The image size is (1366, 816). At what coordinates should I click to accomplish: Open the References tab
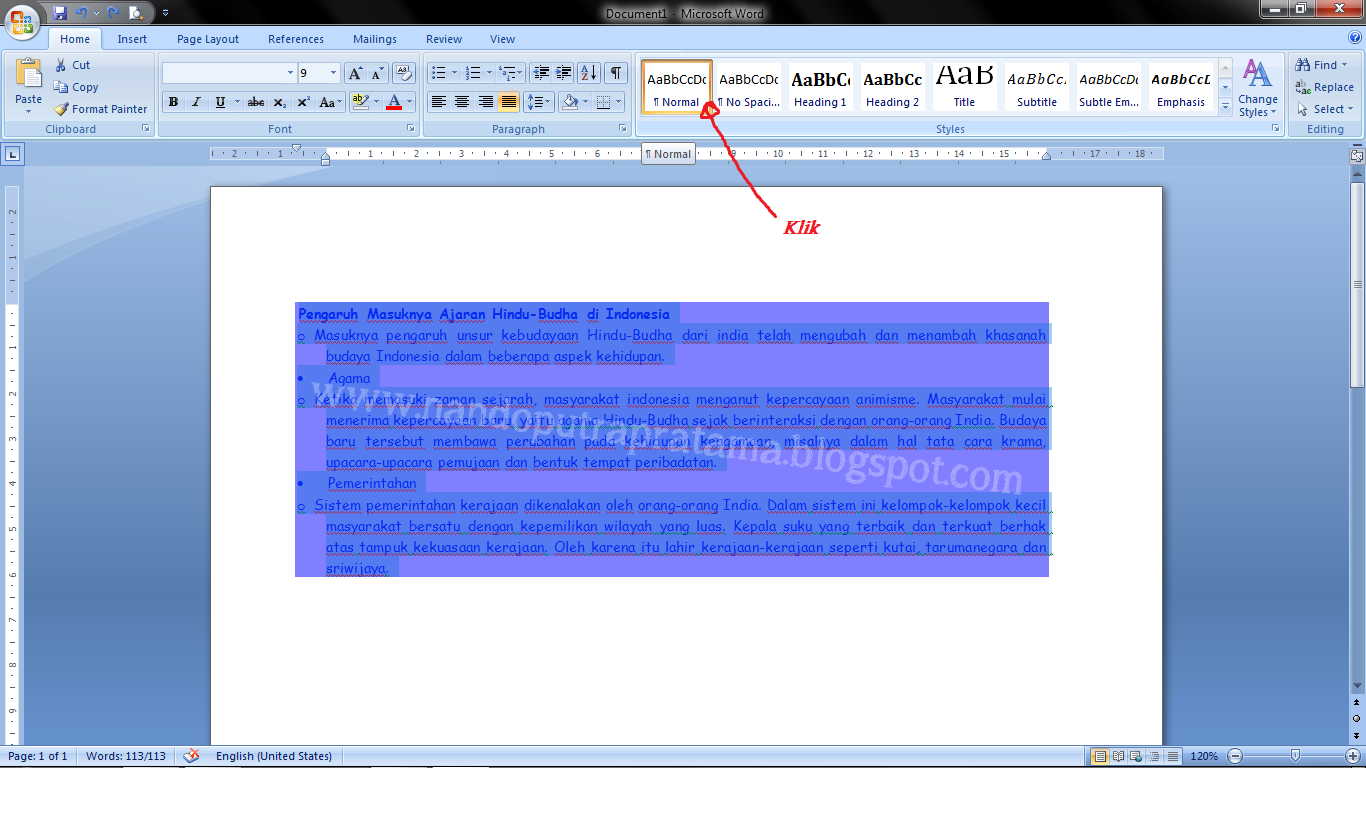(x=296, y=39)
